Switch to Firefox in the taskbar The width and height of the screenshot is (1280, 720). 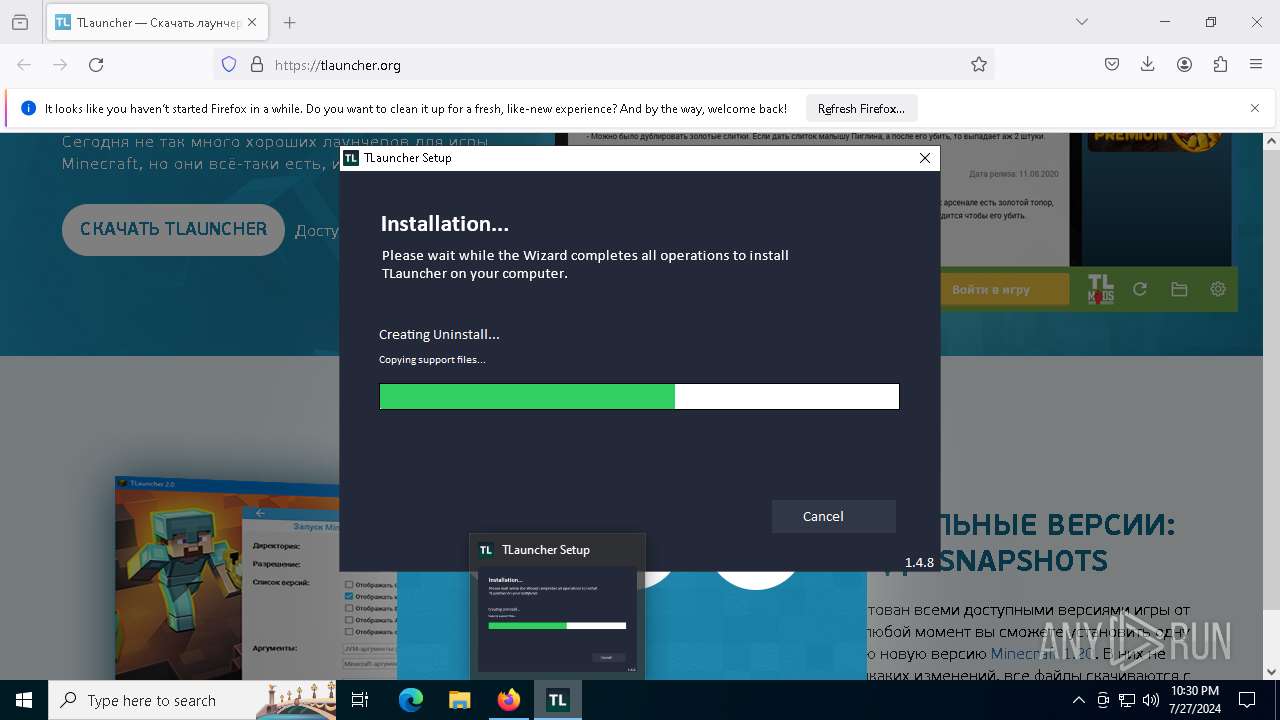(x=509, y=700)
